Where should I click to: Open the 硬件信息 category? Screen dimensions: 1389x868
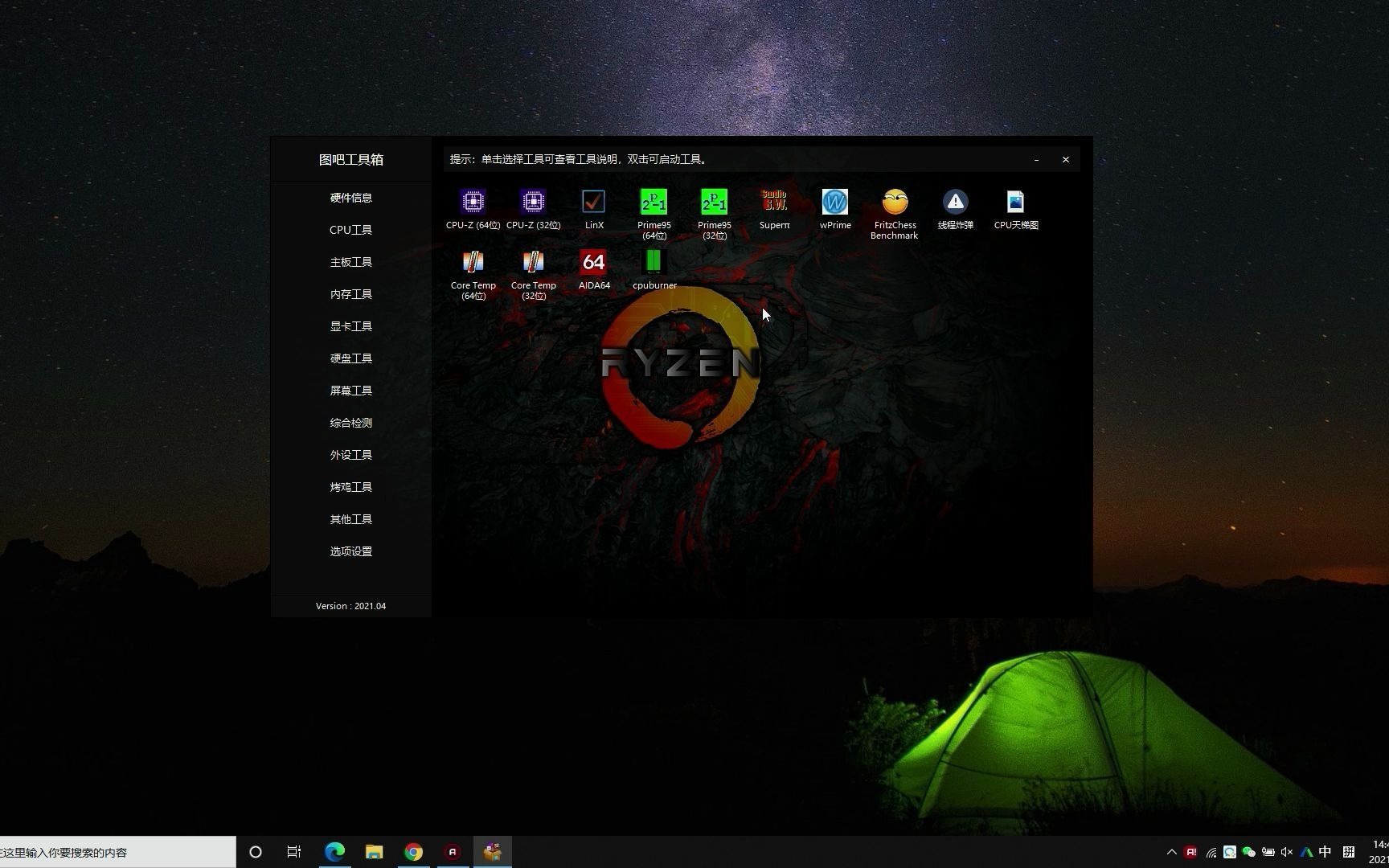[351, 198]
